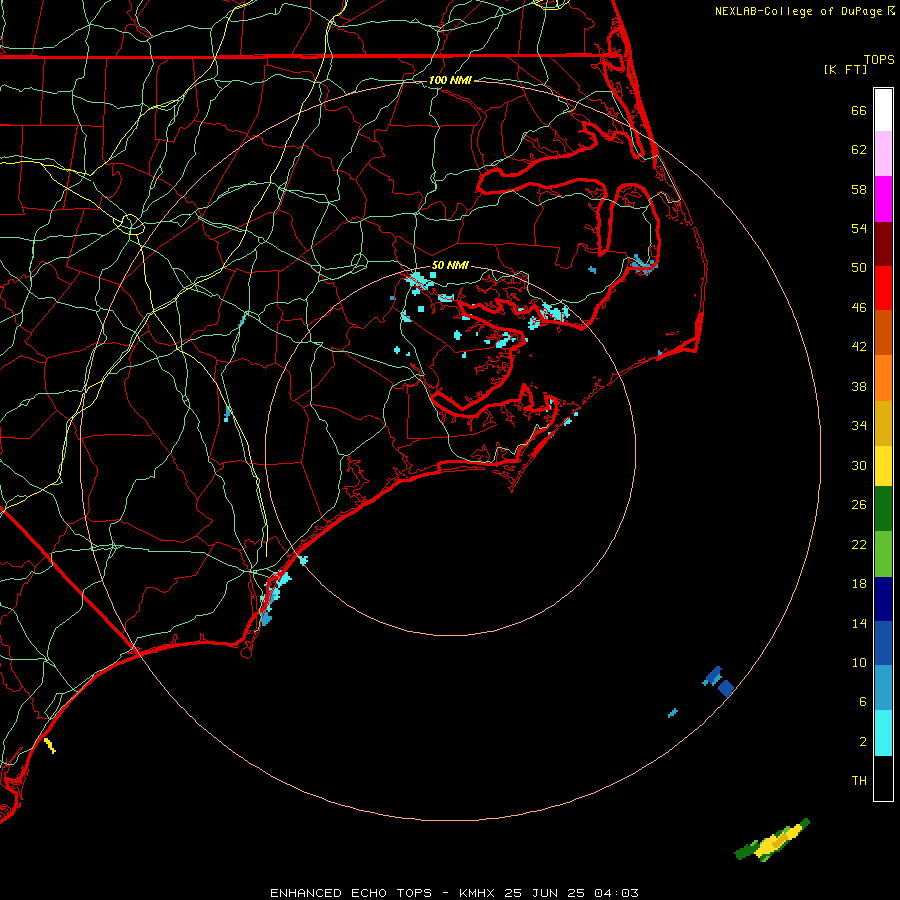This screenshot has height=900, width=900.
Task: Click the "46" legend value
Action: [859, 308]
